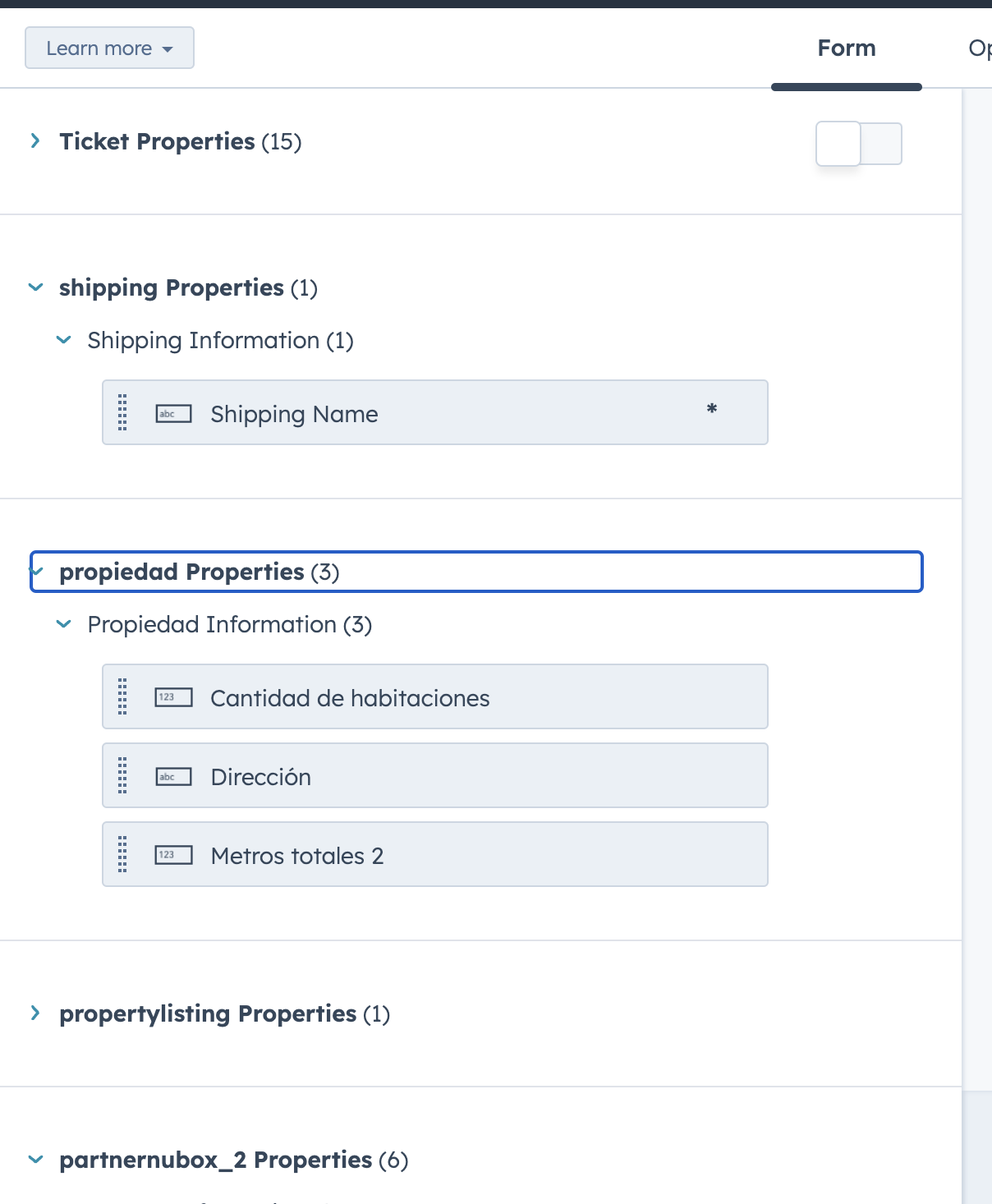The image size is (992, 1204).
Task: Click the 123 number icon beside Cantidad de habitaciones
Action: click(173, 697)
